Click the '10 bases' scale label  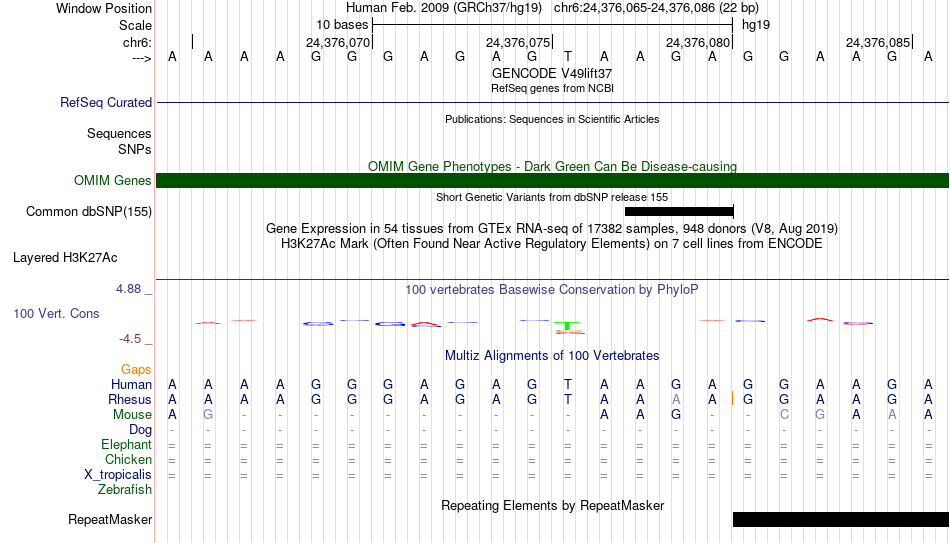click(342, 25)
